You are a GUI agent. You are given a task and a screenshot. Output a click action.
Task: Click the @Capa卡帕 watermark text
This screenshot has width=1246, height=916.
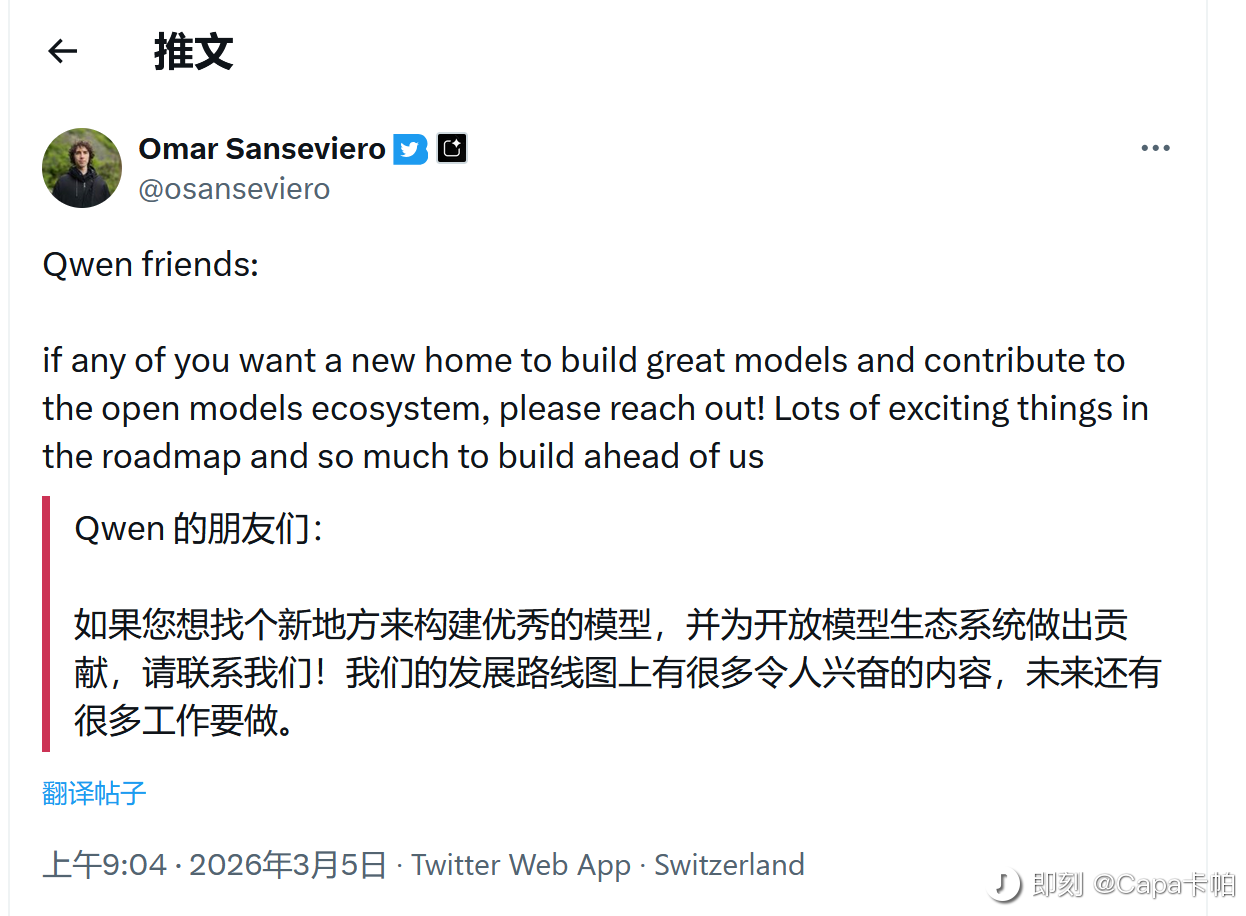coord(1164,885)
